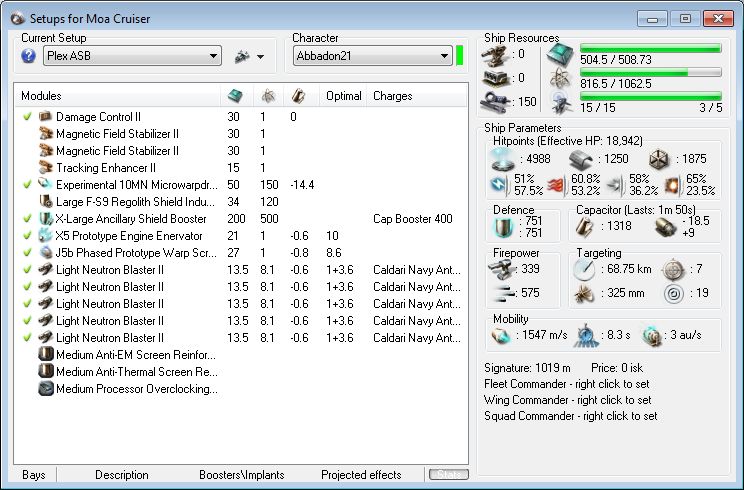The height and width of the screenshot is (490, 744).
Task: Open the Character dropdown showing Abbadon21
Action: pyautogui.click(x=371, y=56)
